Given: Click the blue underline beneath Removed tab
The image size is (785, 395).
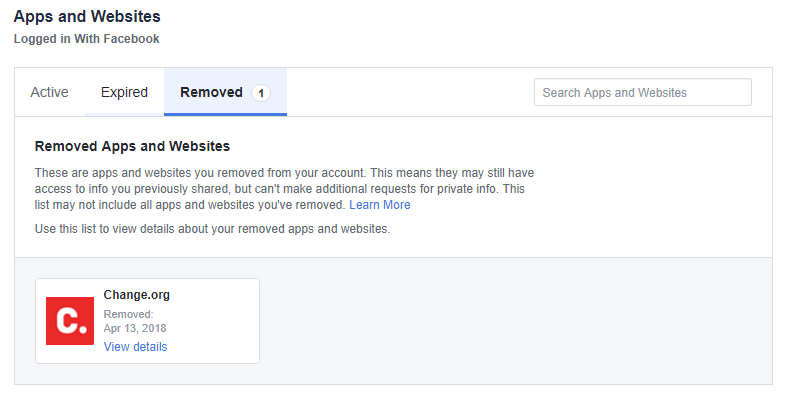Looking at the screenshot, I should point(225,115).
